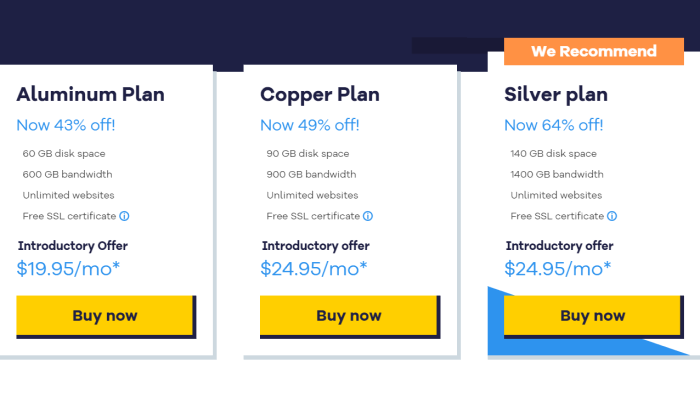This screenshot has height=420, width=700.
Task: Click the Now 49% off text
Action: (310, 125)
